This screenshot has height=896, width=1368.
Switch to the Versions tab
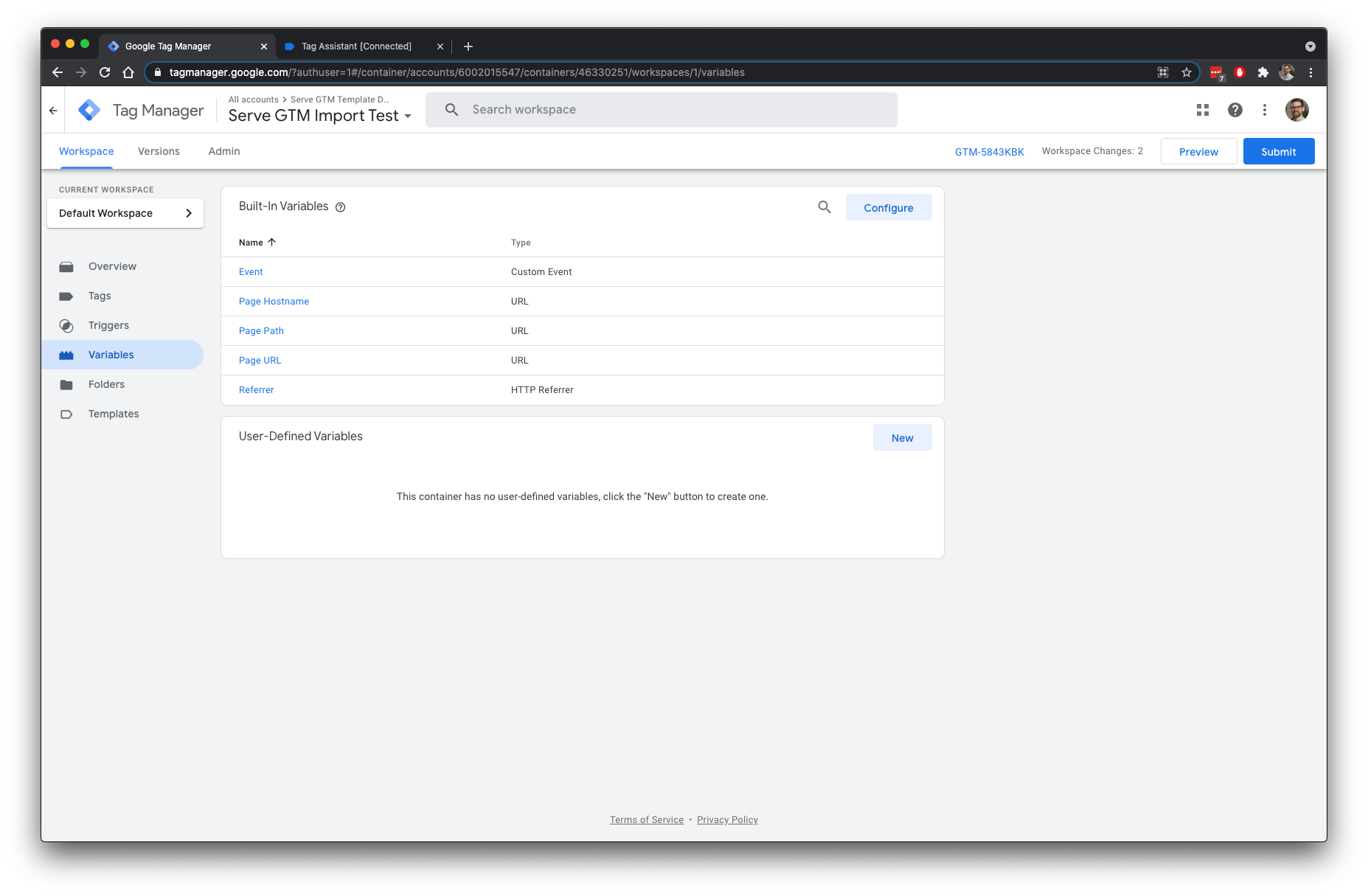click(x=158, y=151)
